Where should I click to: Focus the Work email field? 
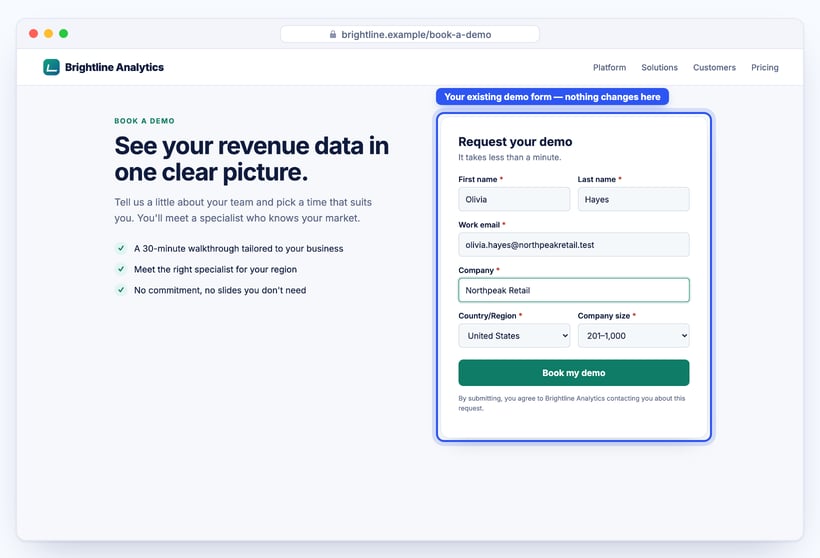574,245
